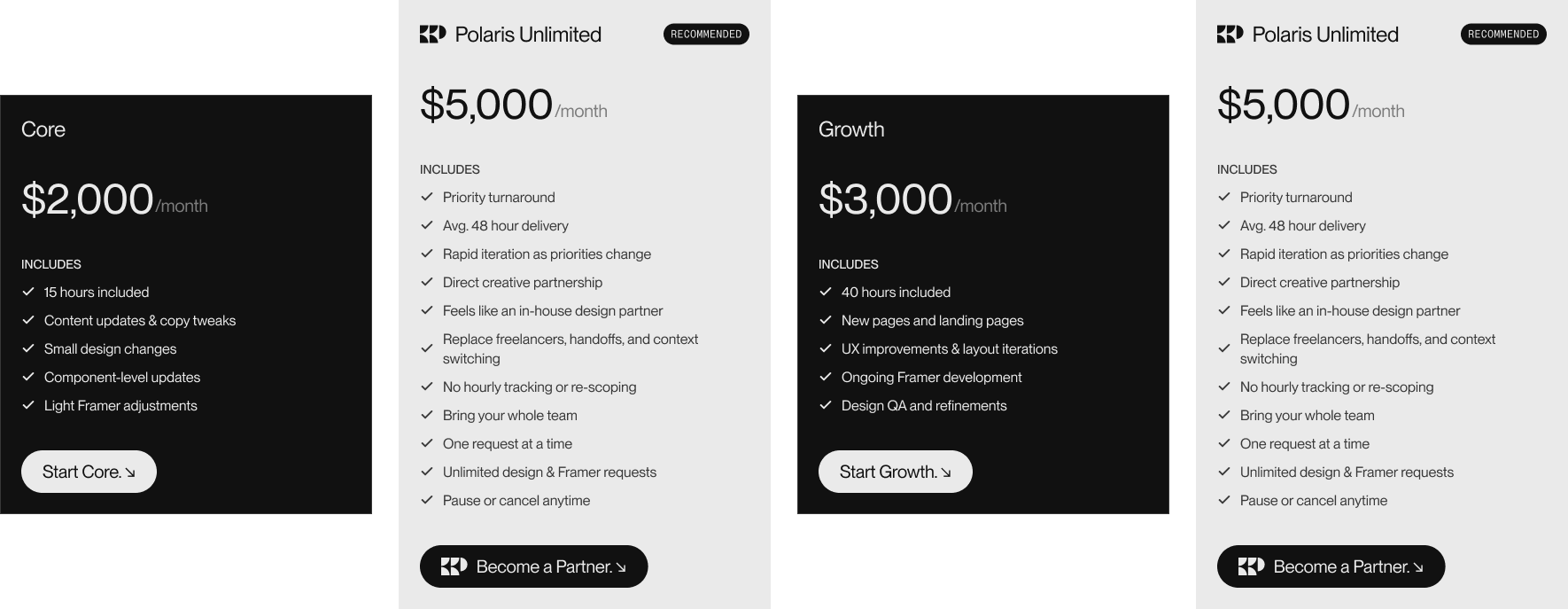
Task: Click the checkmark beside "15 hours included"
Action: (28, 292)
